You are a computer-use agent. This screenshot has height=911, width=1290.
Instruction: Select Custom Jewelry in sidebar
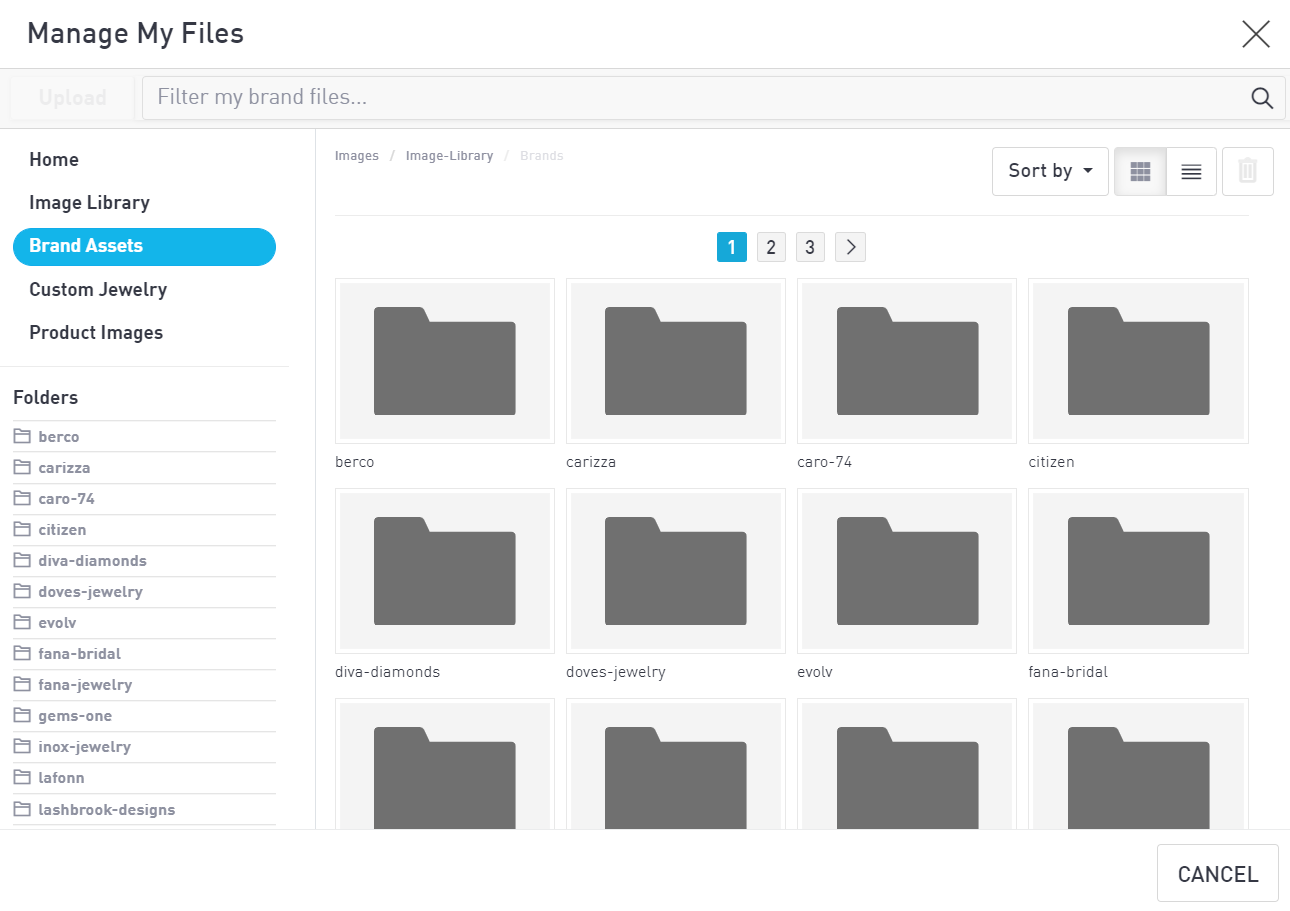[98, 290]
